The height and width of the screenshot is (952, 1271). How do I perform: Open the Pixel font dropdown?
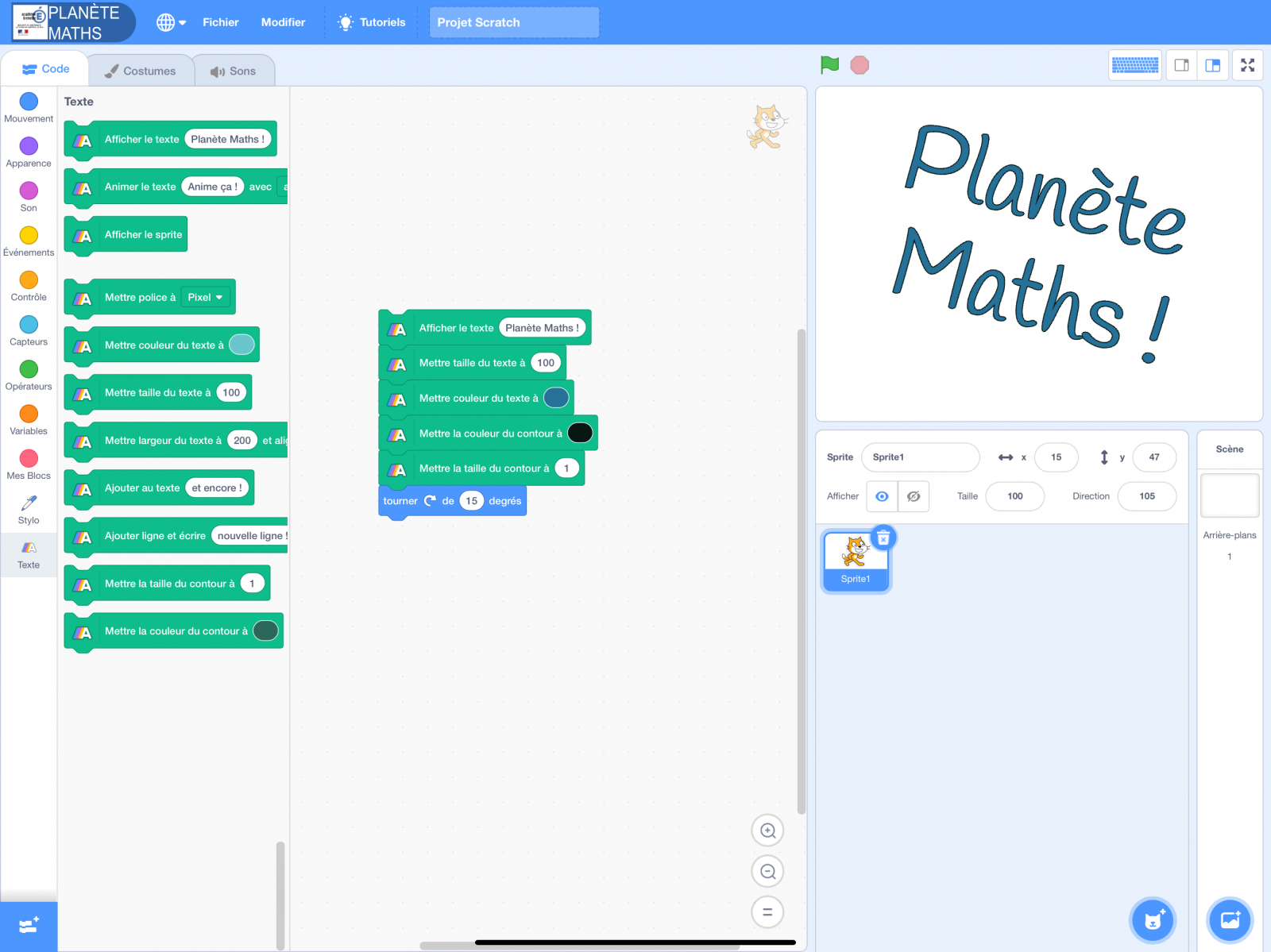point(206,297)
